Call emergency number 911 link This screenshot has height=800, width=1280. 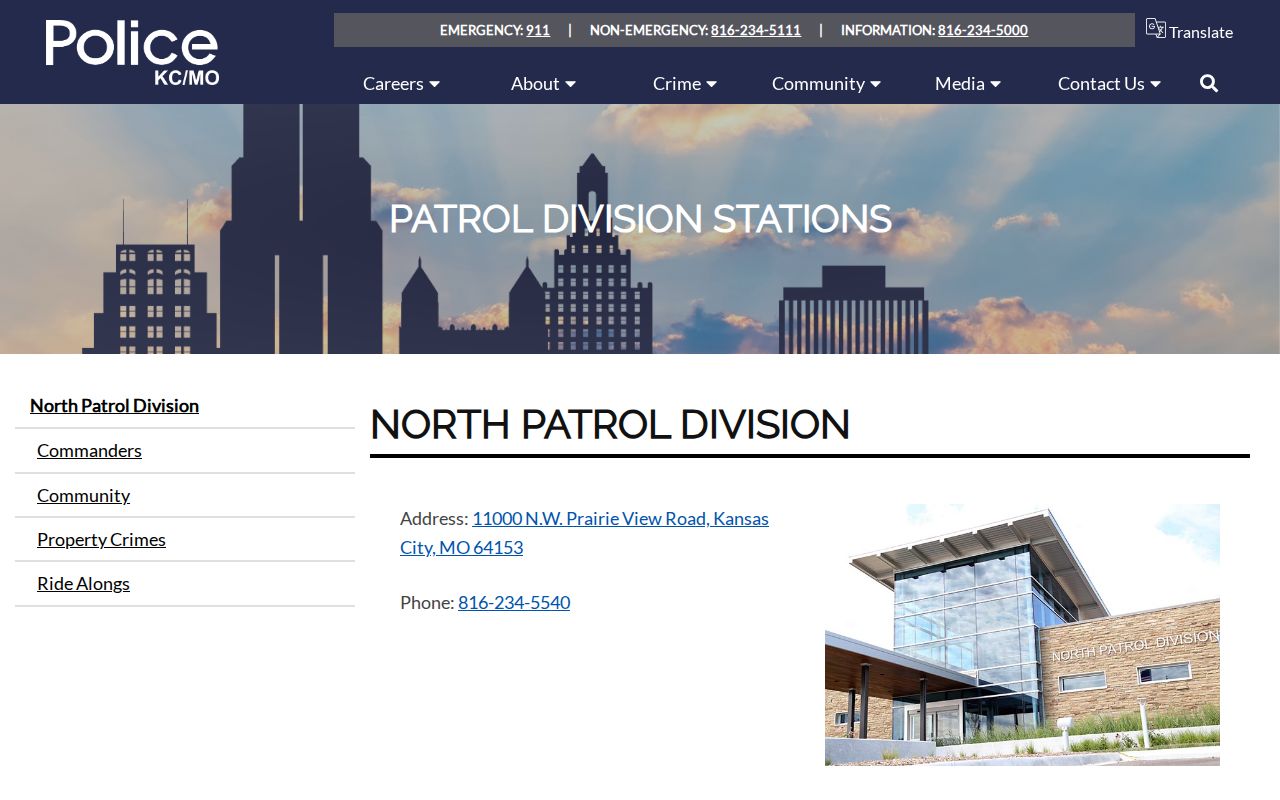(x=538, y=30)
